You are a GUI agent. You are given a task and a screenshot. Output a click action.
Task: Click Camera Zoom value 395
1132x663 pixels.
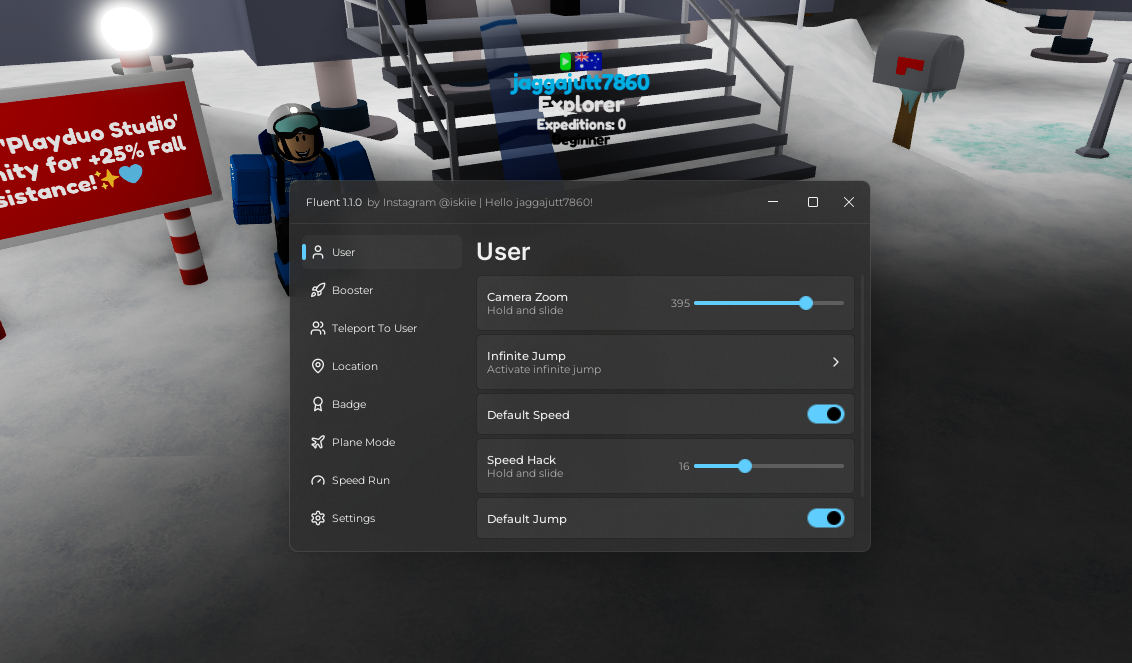click(x=680, y=303)
